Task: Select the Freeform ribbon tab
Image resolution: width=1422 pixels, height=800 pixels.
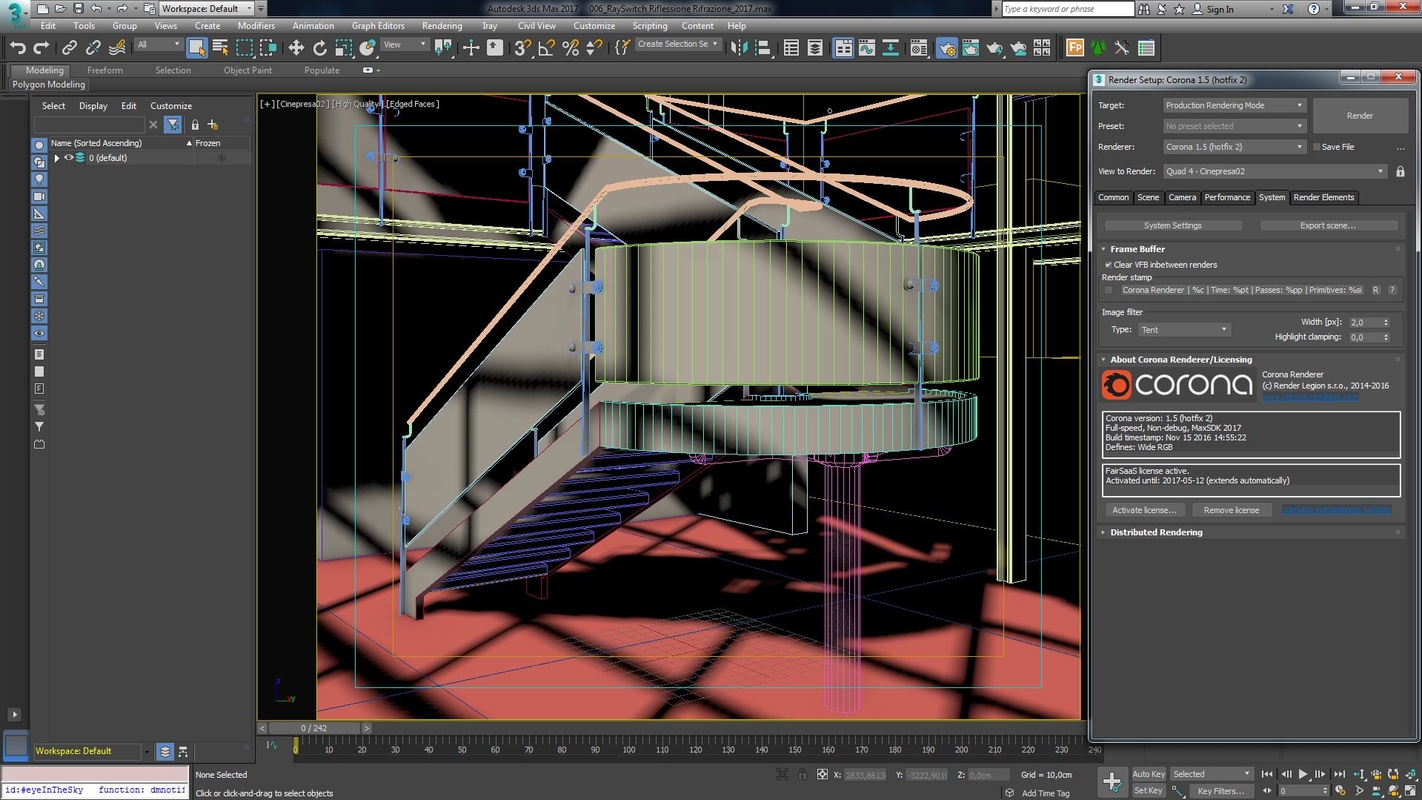Action: [105, 71]
